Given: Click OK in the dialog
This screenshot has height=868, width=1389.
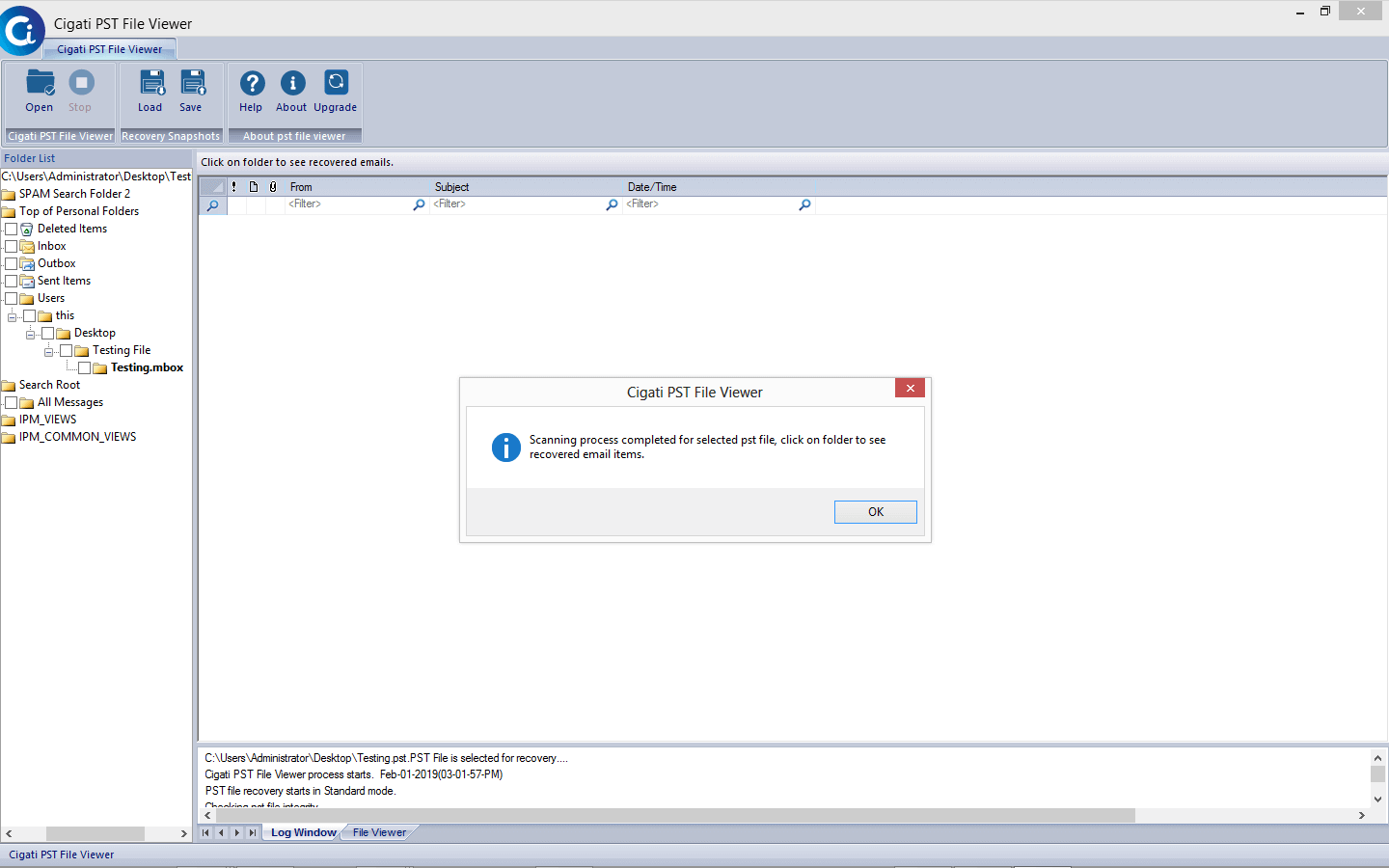Looking at the screenshot, I should (x=876, y=512).
